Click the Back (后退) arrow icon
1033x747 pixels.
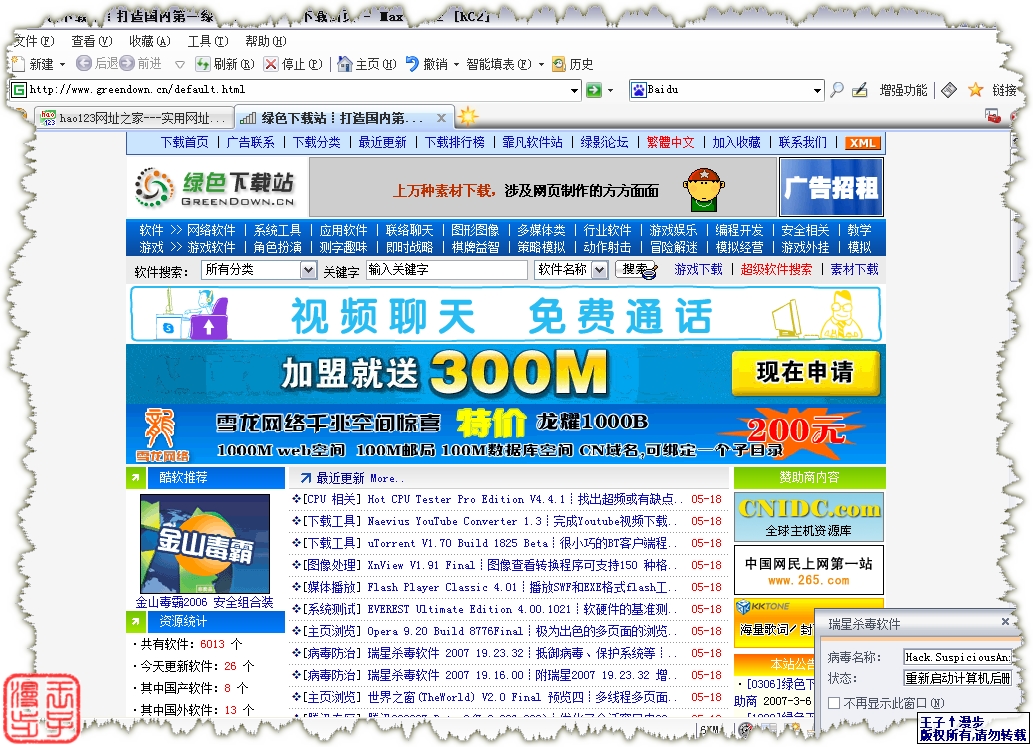(84, 63)
